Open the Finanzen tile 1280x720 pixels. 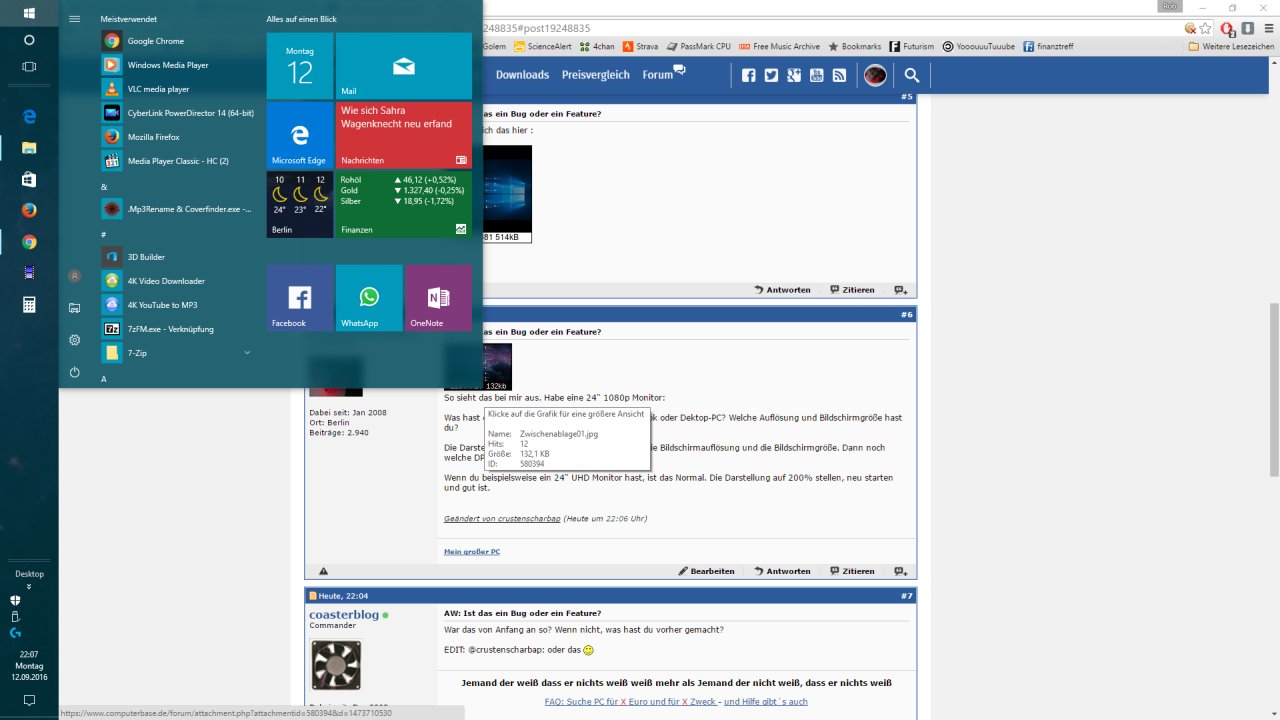tap(404, 204)
